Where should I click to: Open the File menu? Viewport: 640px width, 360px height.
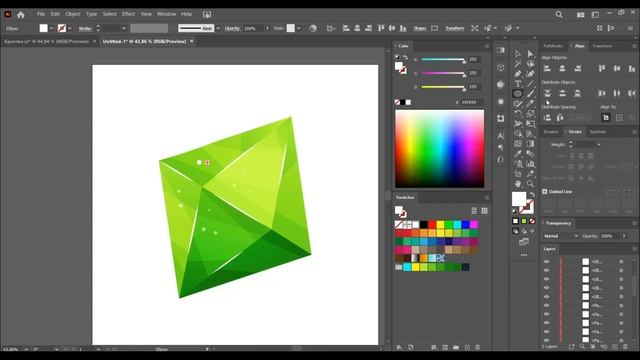pos(41,14)
